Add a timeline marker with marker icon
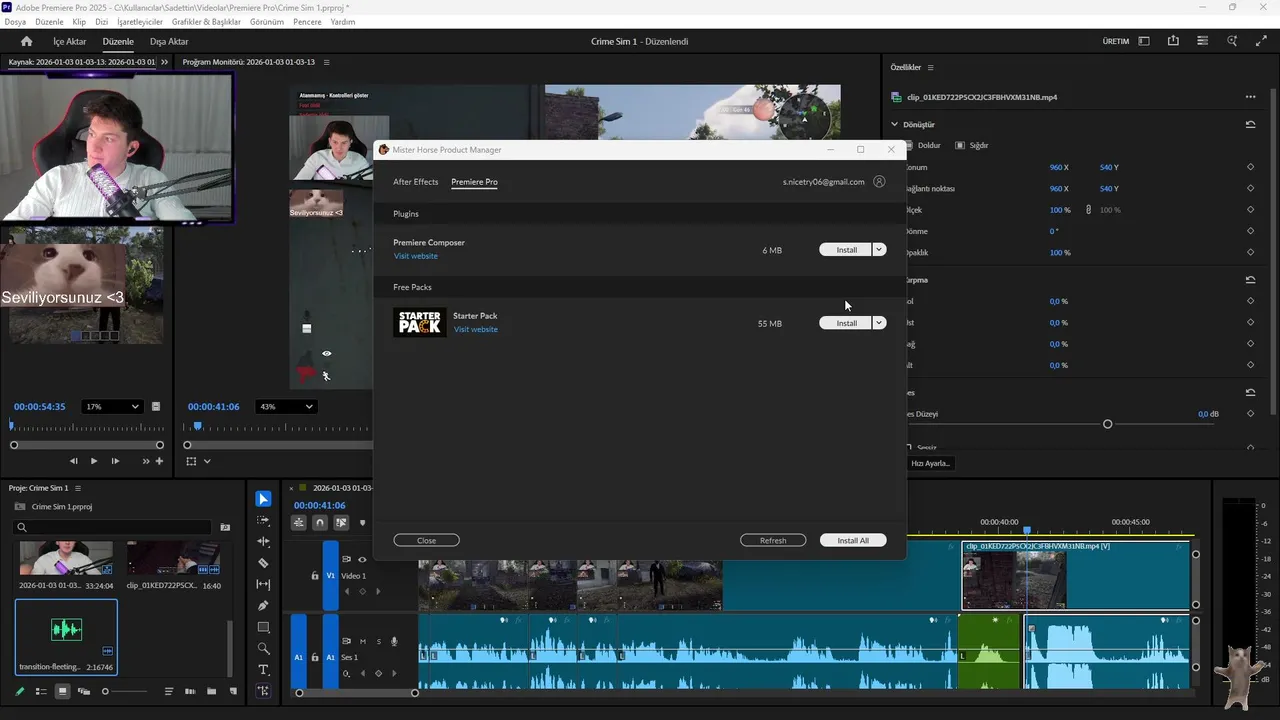 pos(363,522)
